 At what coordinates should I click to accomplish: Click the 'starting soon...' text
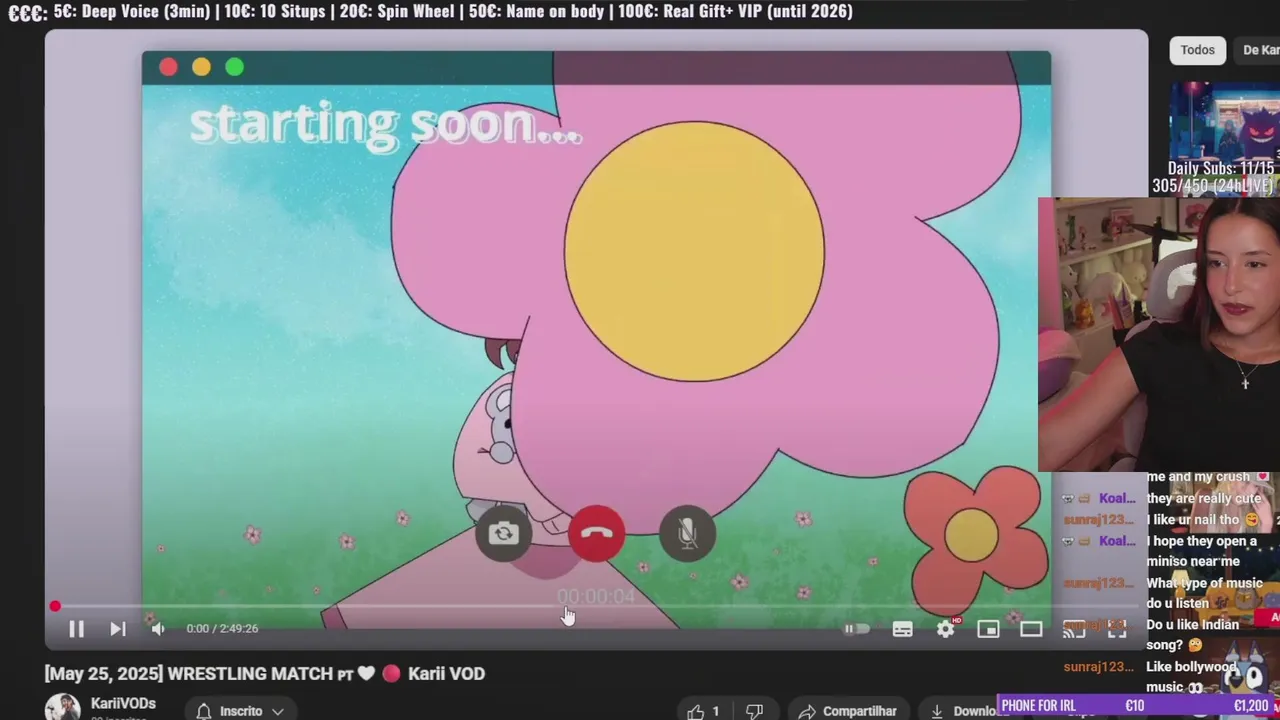point(385,125)
